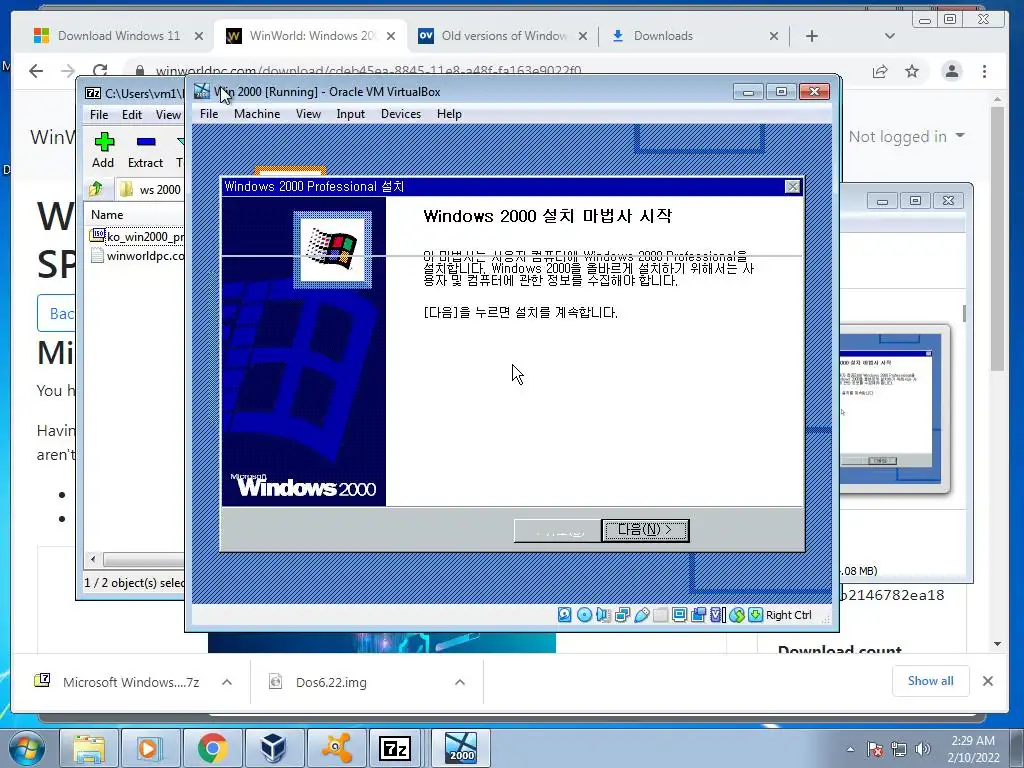Click the 7-Zip up-folder arrow icon

click(x=96, y=189)
